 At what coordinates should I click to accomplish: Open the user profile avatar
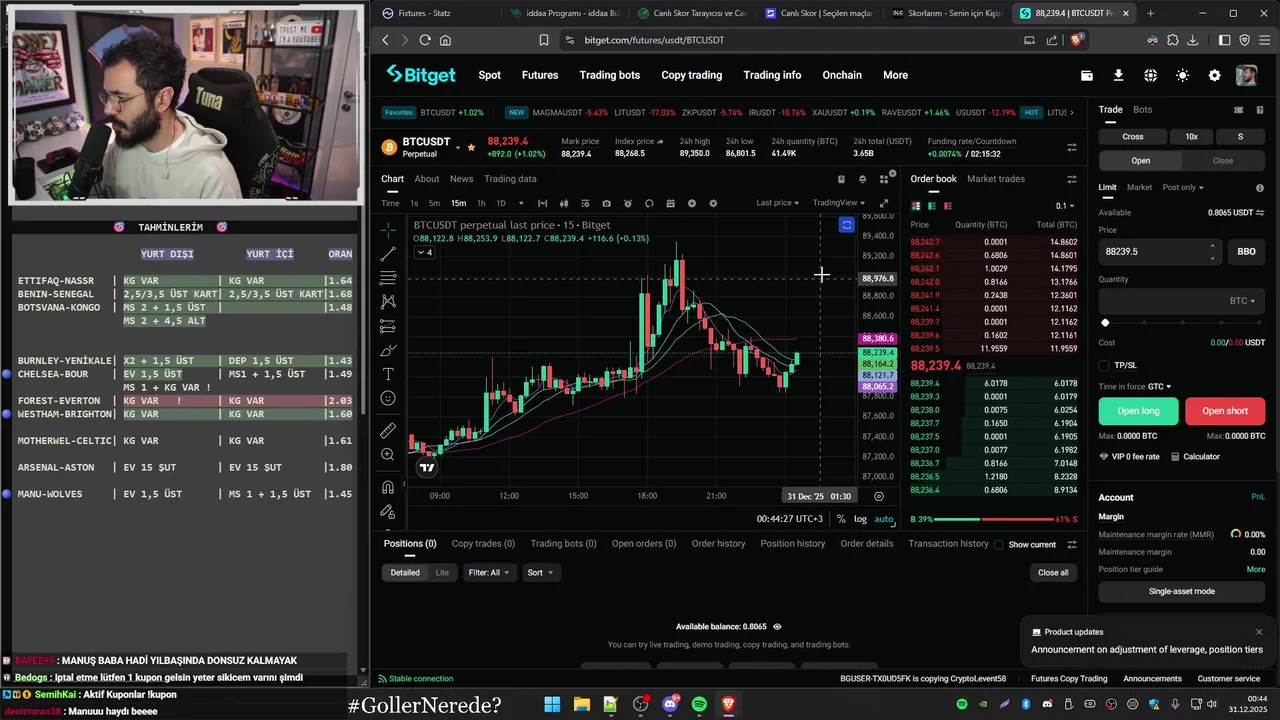point(1247,75)
